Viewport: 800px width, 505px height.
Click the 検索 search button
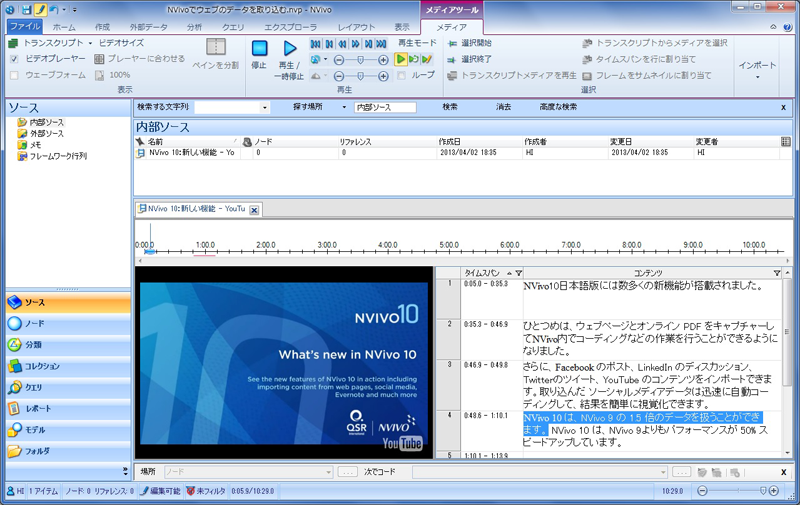click(450, 107)
